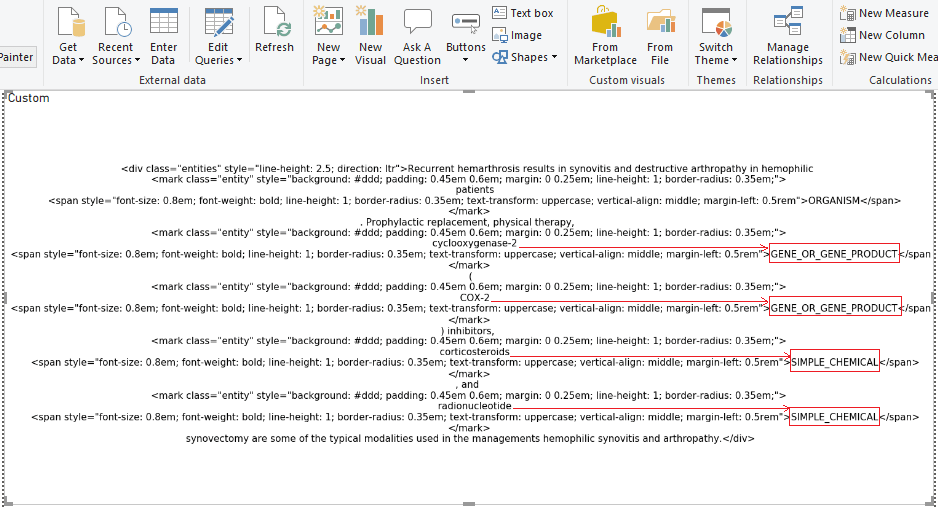The width and height of the screenshot is (938, 507).
Task: Click the Enter Data table icon
Action: [163, 22]
